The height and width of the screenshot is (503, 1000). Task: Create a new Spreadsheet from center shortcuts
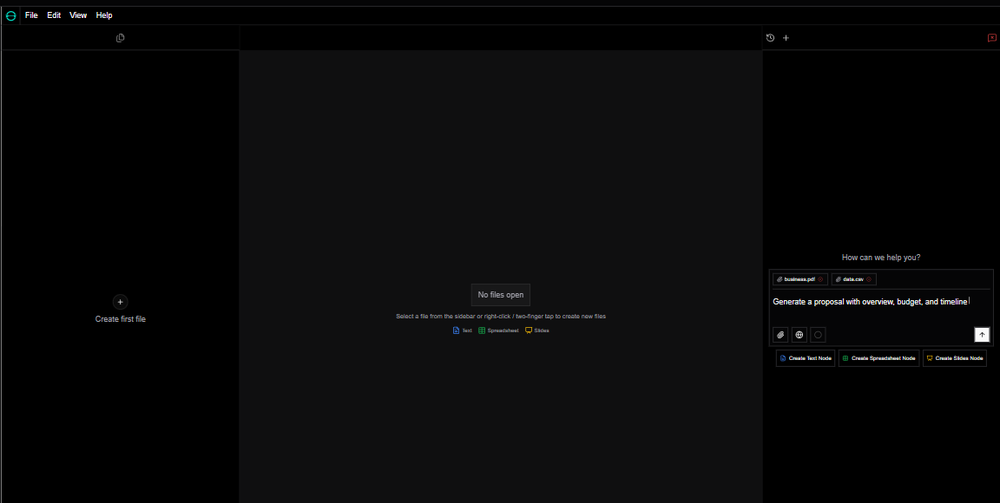coord(499,330)
